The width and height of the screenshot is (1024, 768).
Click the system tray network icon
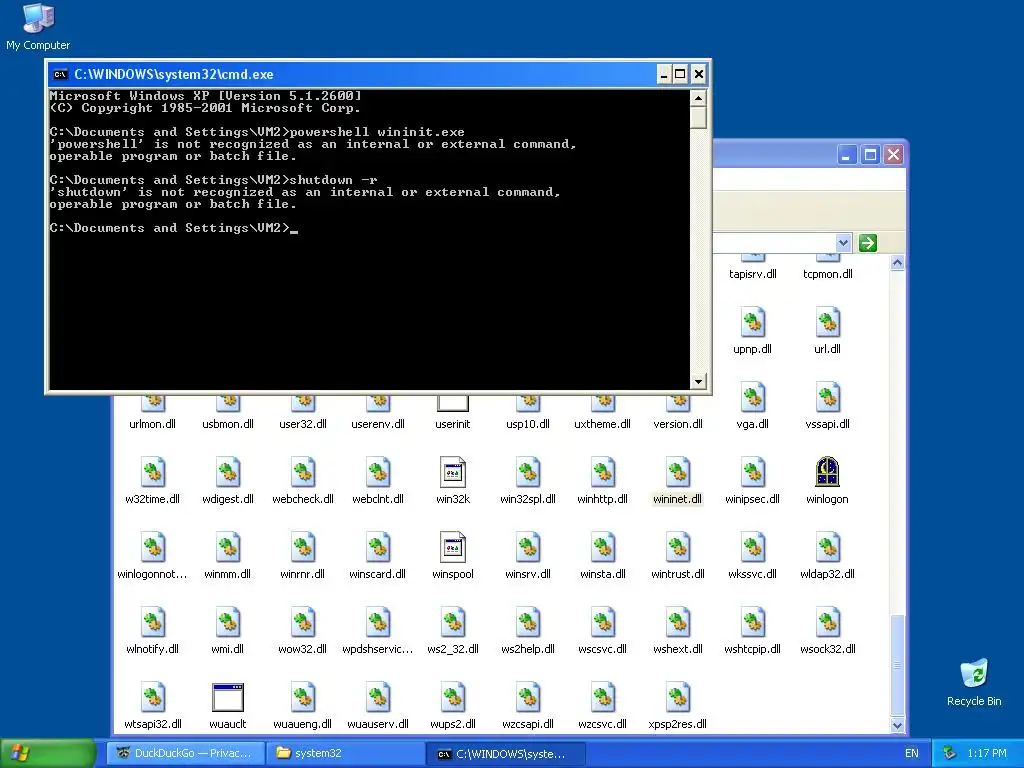(x=950, y=753)
